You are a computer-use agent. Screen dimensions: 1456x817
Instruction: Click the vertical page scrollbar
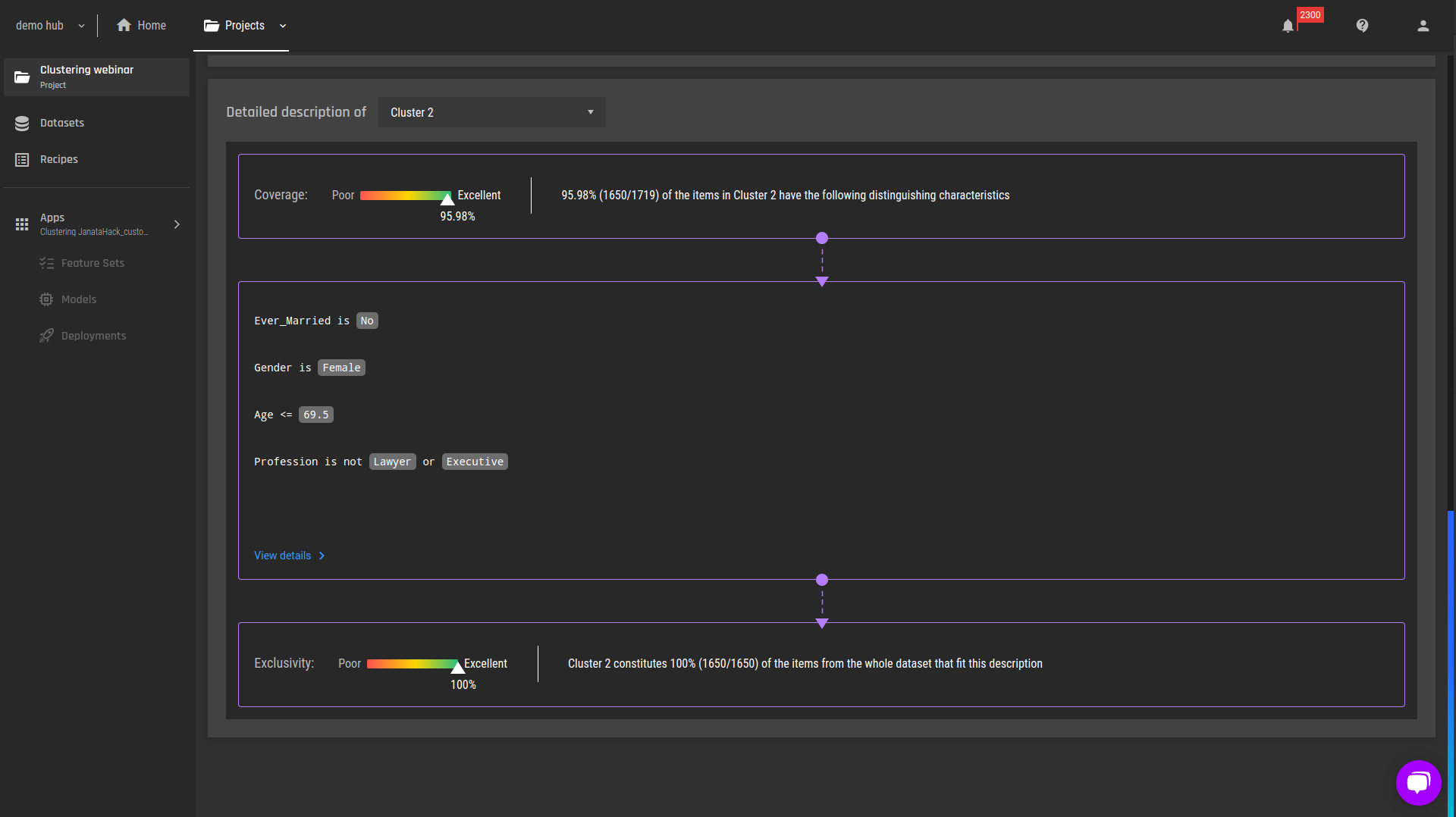point(1451,664)
